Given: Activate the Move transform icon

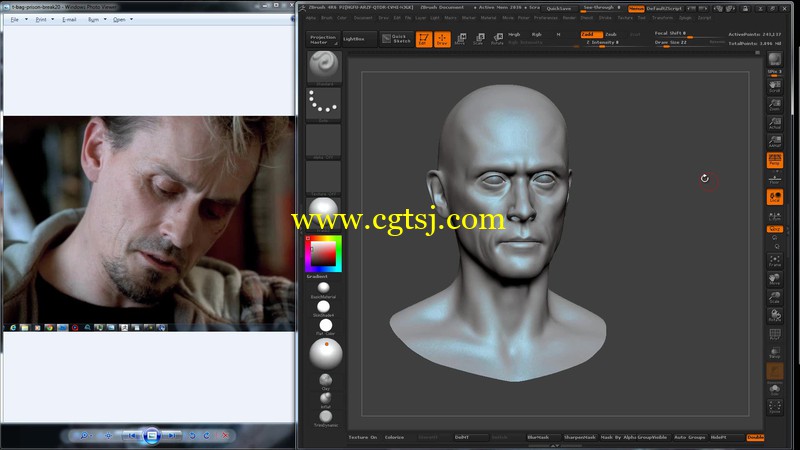Looking at the screenshot, I should [460, 39].
